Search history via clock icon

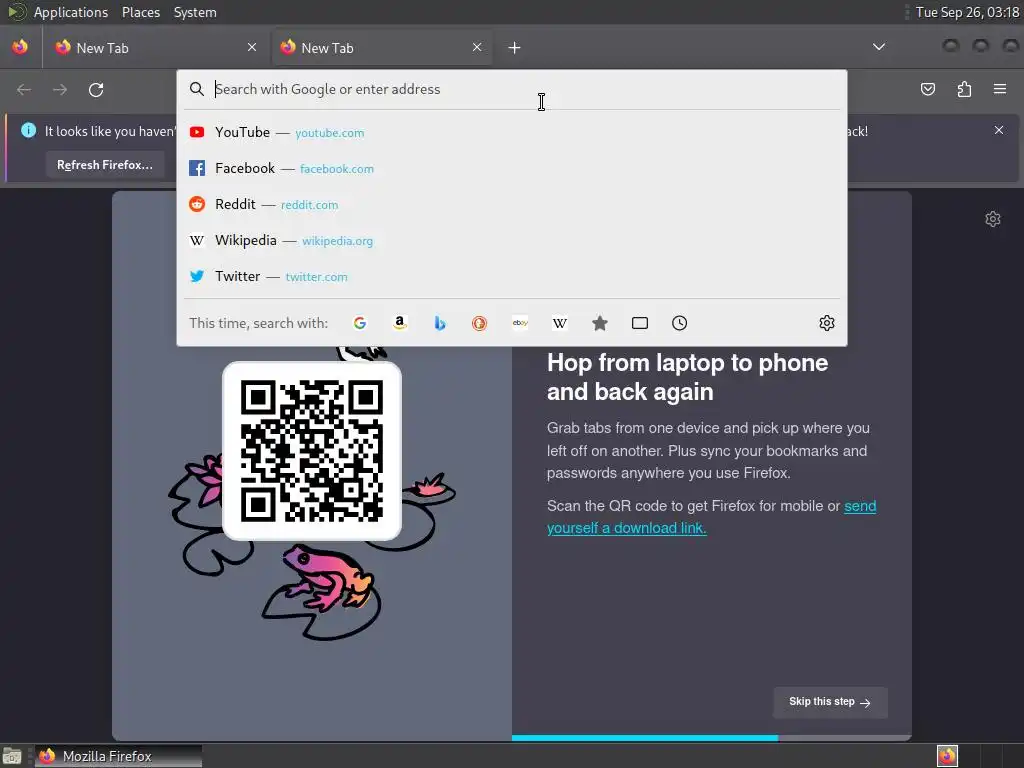pyautogui.click(x=680, y=323)
